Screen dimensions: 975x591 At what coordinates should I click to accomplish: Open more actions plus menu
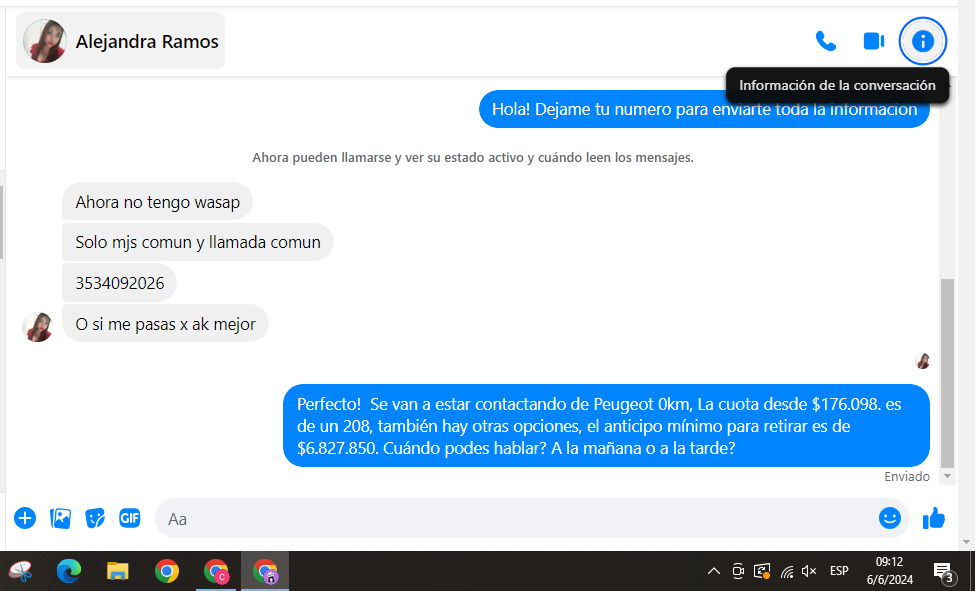point(25,518)
